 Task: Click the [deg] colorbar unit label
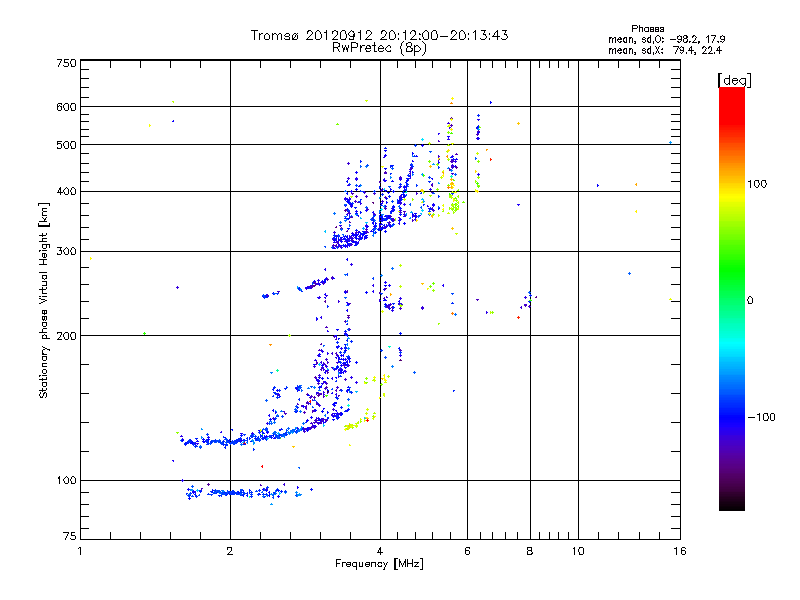click(734, 80)
